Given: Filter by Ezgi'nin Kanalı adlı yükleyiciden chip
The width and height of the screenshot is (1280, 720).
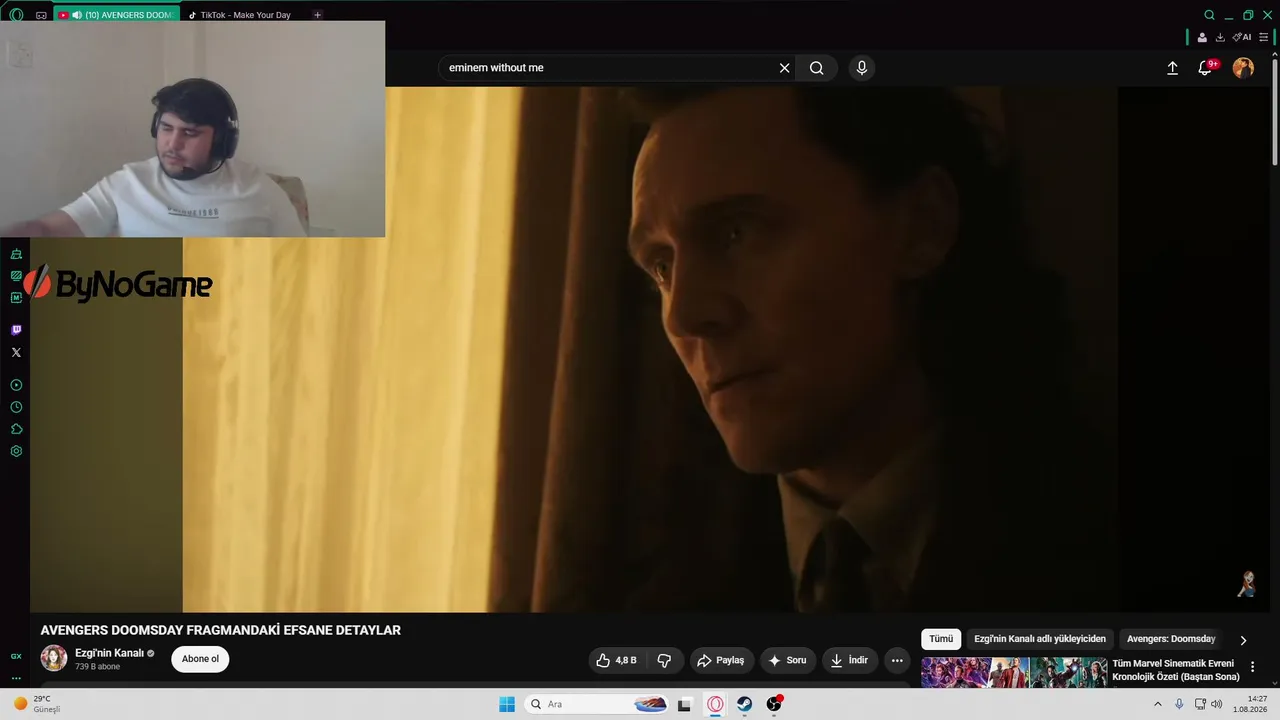Looking at the screenshot, I should (1040, 639).
